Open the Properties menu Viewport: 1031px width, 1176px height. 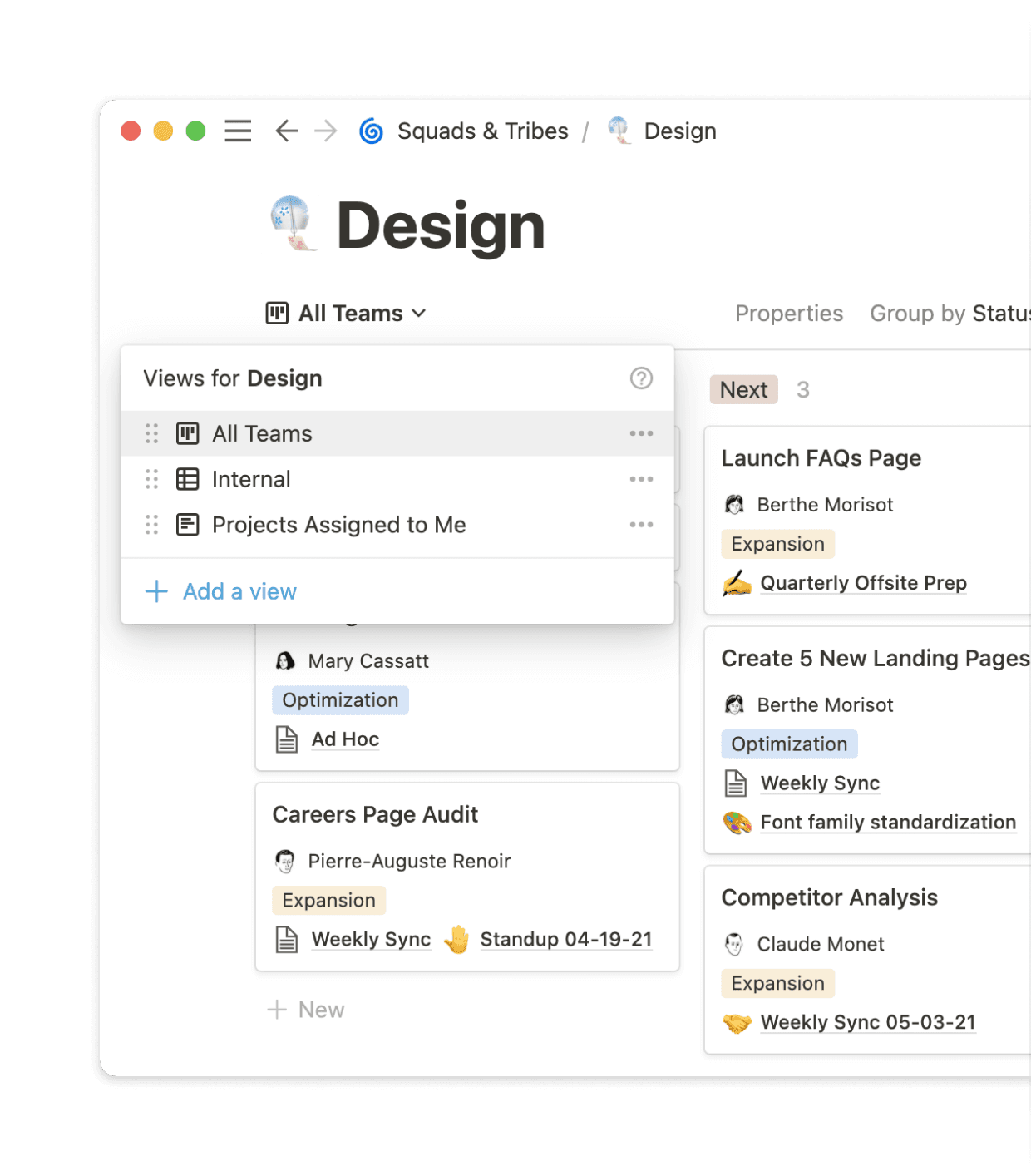click(x=788, y=313)
